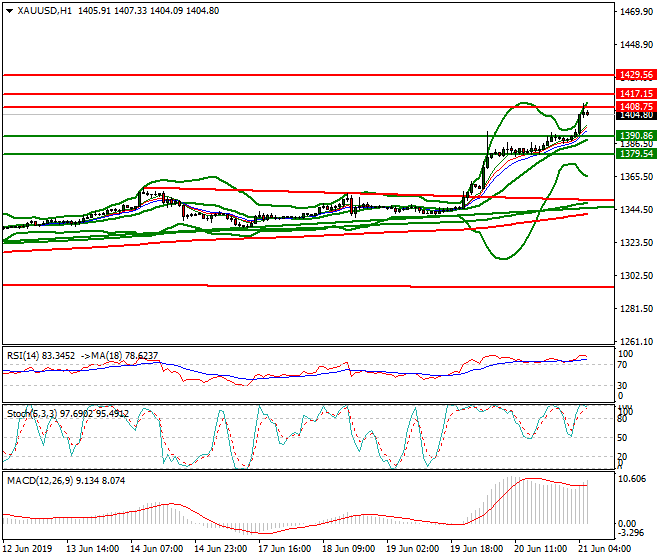Viewport: 660px width, 560px height.
Task: Select the XAUUSD,H1 chart title text
Action: pyautogui.click(x=45, y=11)
